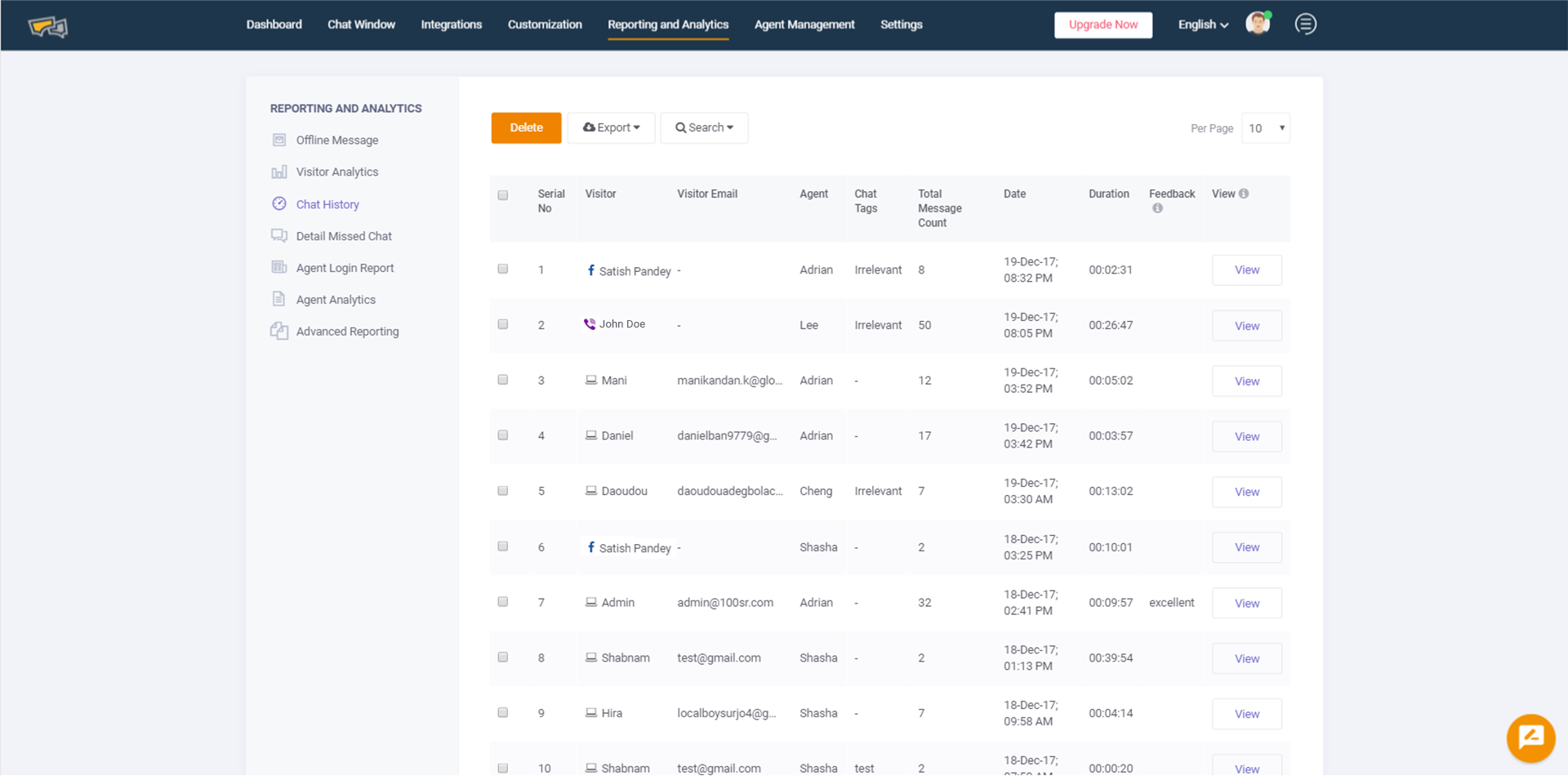Select the checkbox for Mani row
This screenshot has width=1568, height=776.
click(x=503, y=380)
